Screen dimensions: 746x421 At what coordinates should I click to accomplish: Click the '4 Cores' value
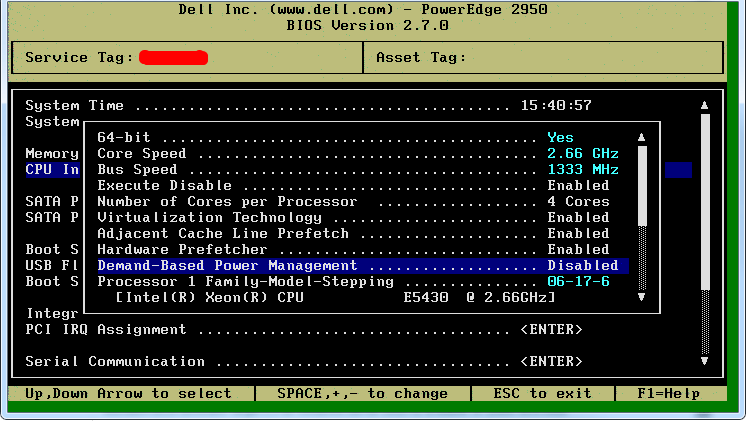(x=578, y=202)
